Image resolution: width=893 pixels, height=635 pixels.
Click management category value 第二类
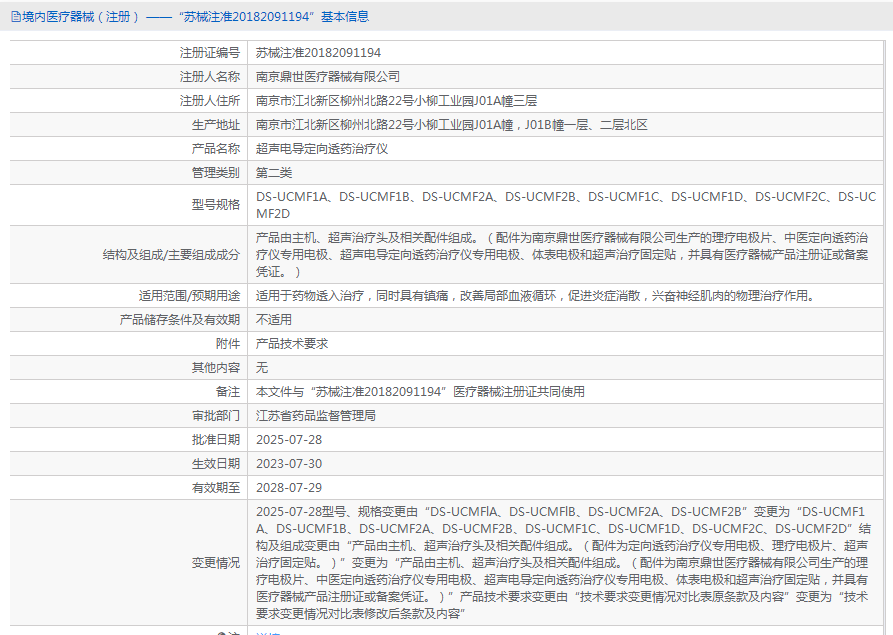point(274,173)
